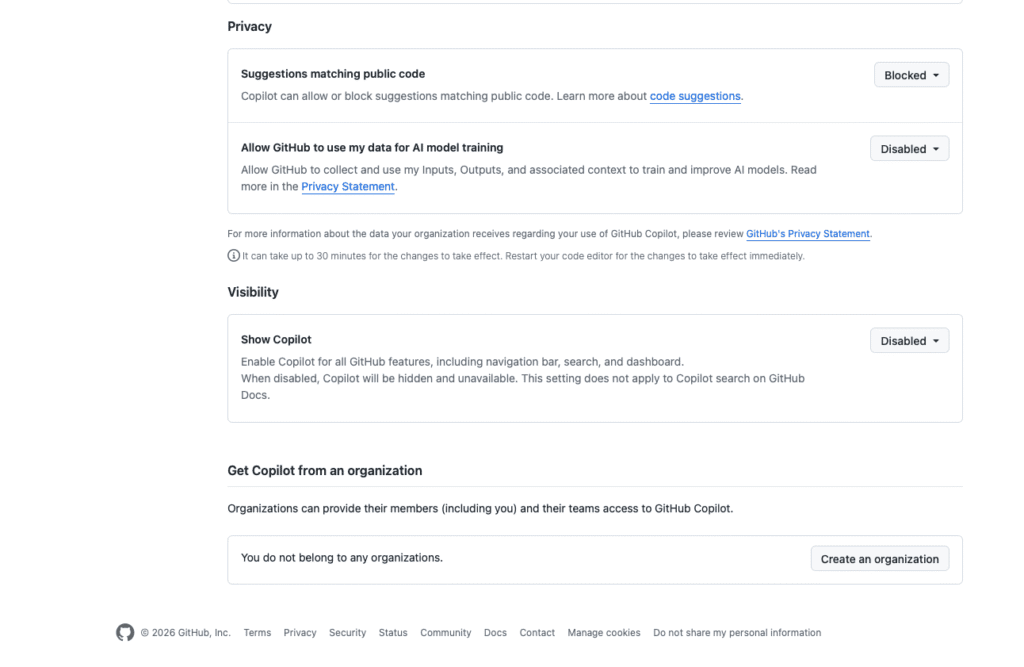Click the Contact footer link
Viewport: 1024px width, 667px height.
(x=537, y=633)
